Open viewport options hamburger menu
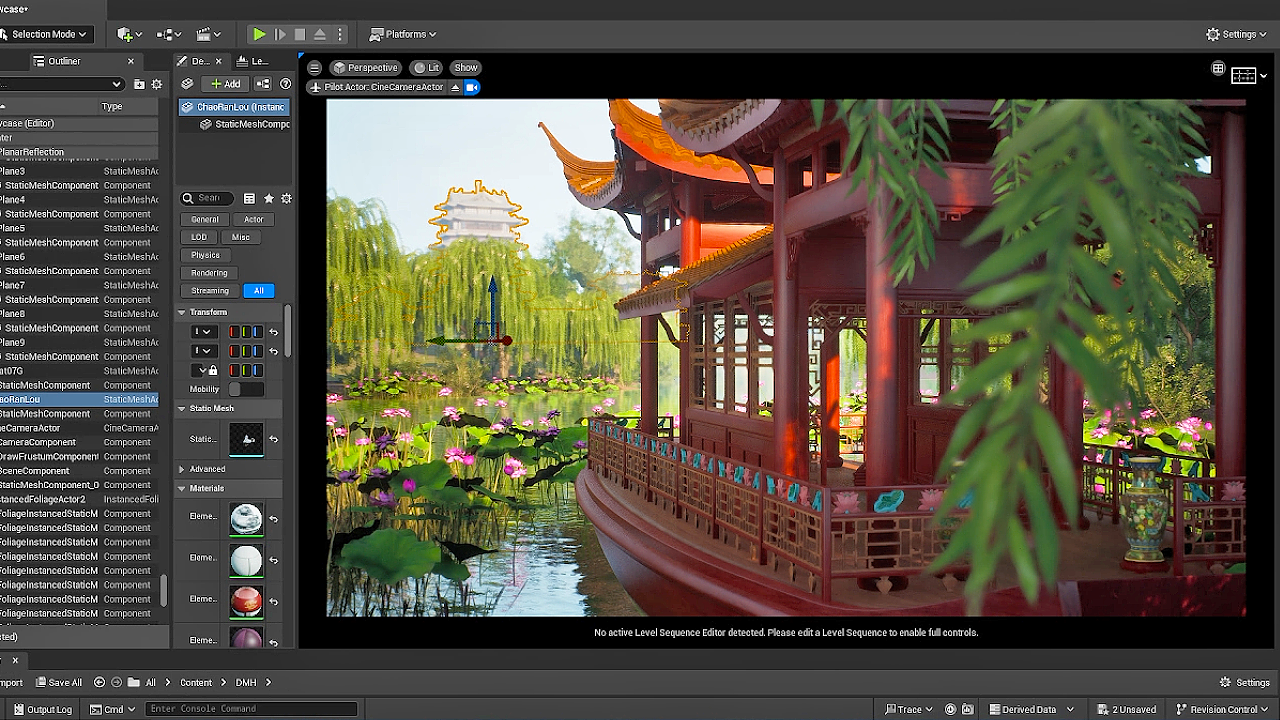Viewport: 1280px width, 720px height. (x=315, y=68)
